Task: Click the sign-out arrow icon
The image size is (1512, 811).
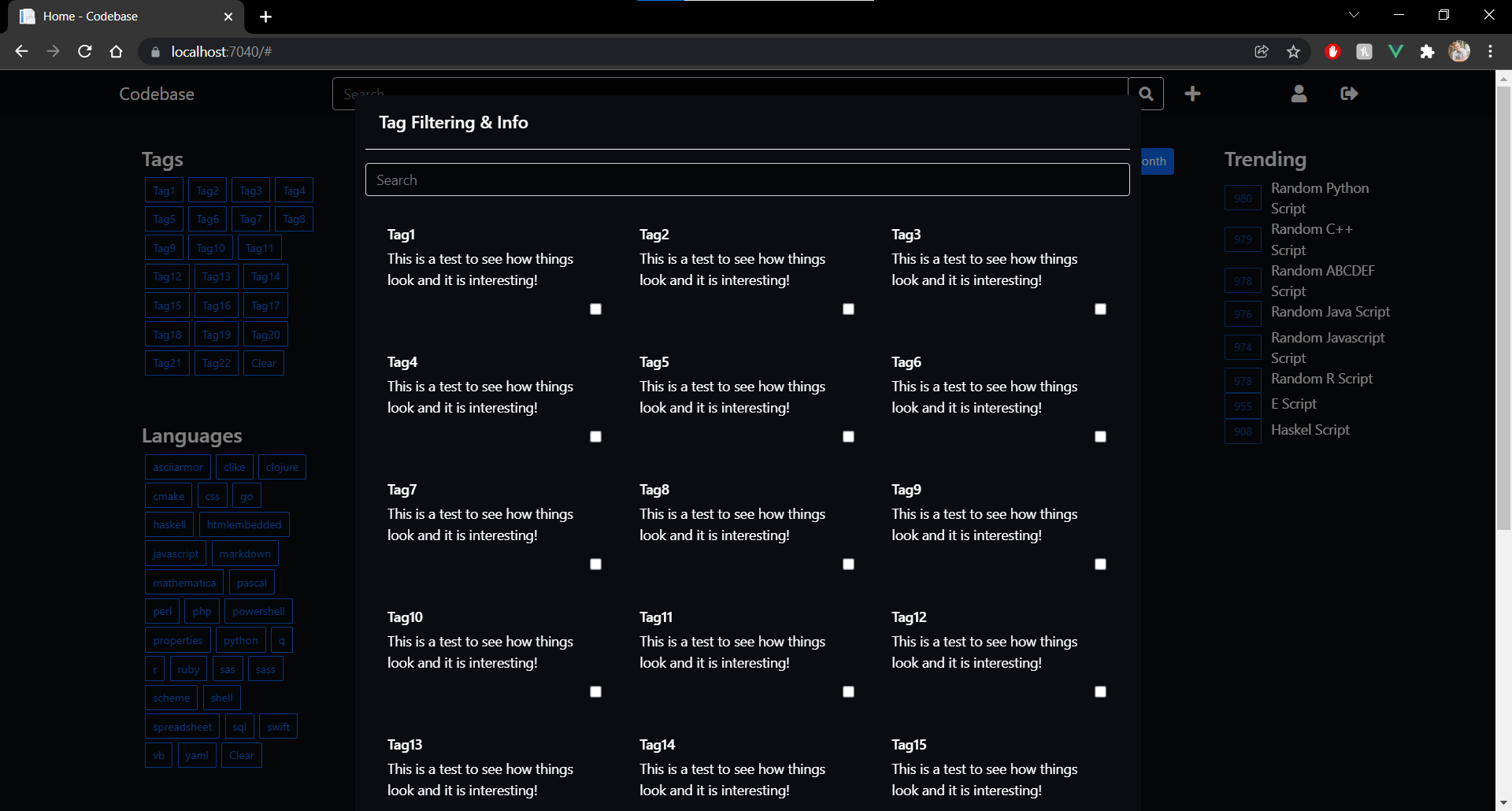Action: pos(1349,94)
